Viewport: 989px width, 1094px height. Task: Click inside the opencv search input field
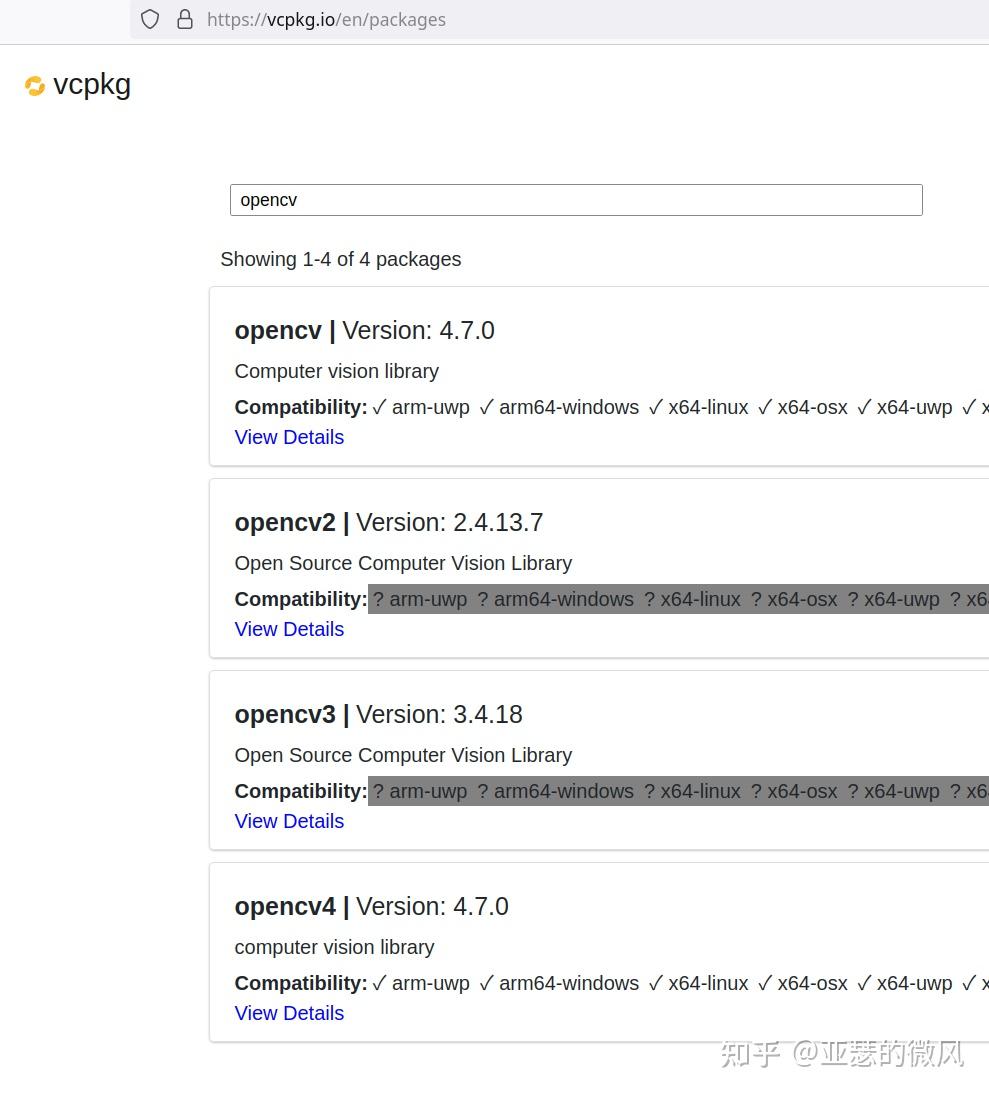coord(576,200)
